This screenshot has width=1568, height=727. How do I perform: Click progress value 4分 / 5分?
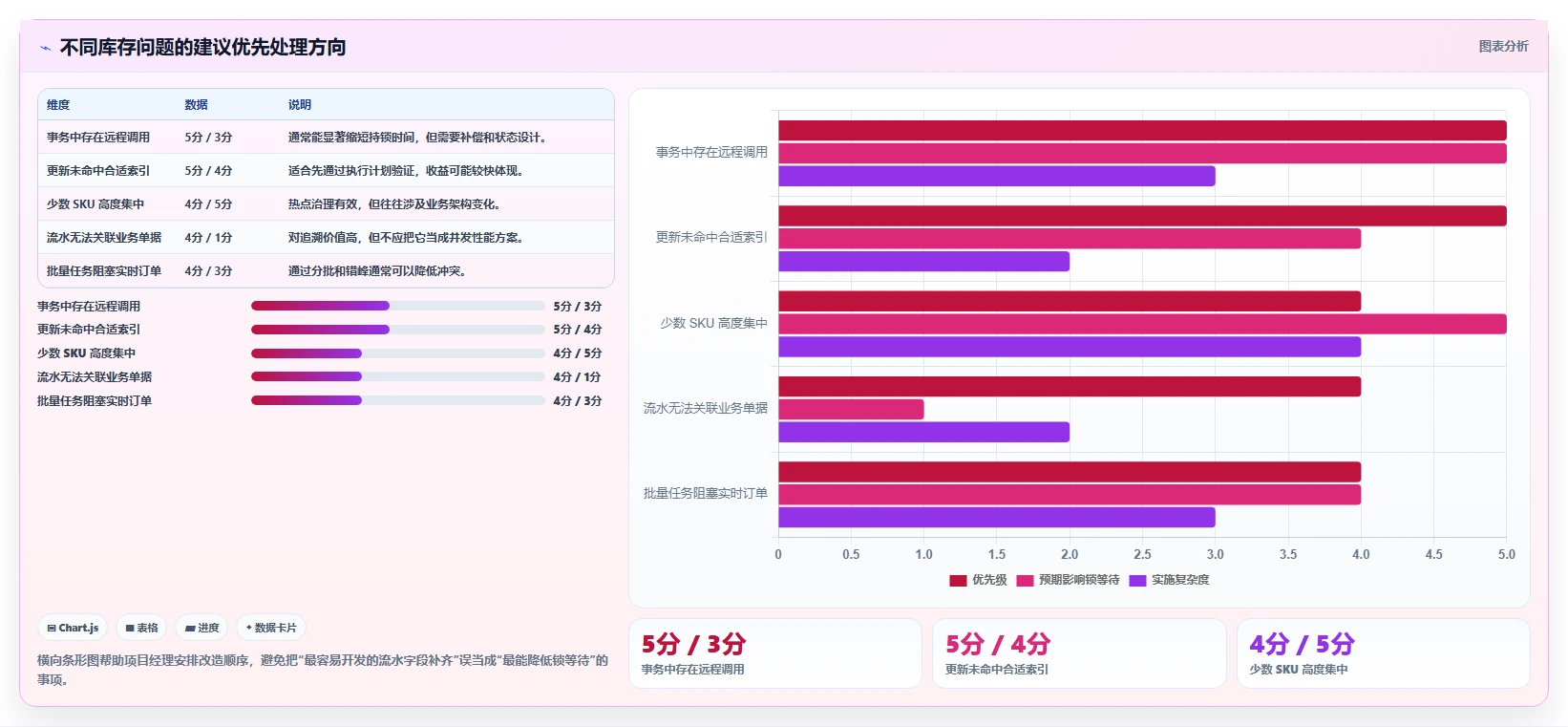pos(578,353)
